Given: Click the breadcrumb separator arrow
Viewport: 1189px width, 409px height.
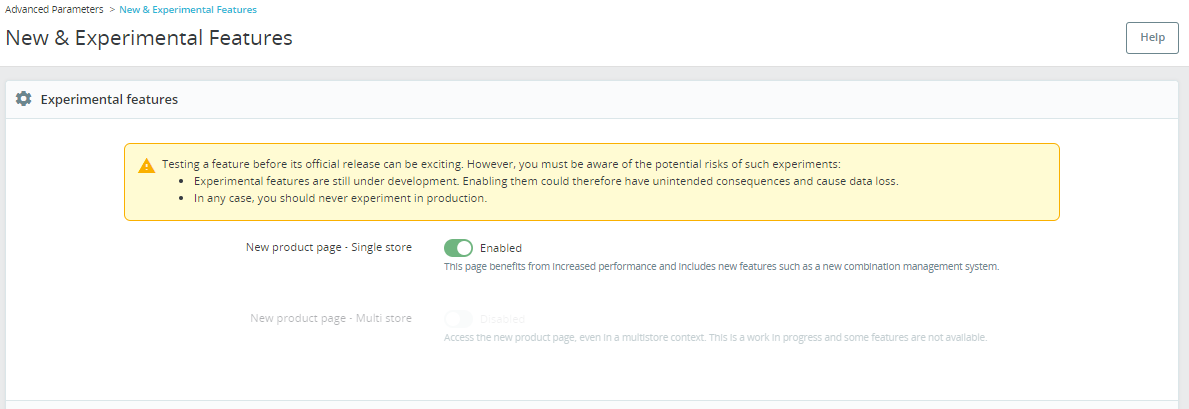Looking at the screenshot, I should 111,9.
